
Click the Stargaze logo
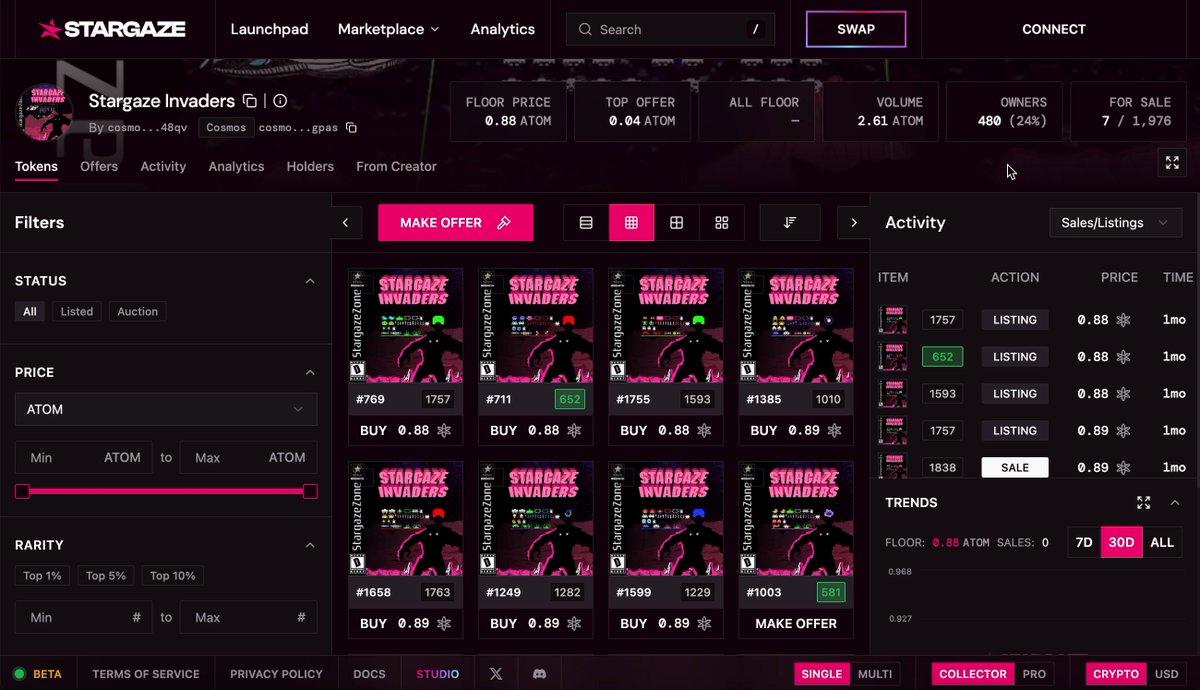click(x=112, y=29)
